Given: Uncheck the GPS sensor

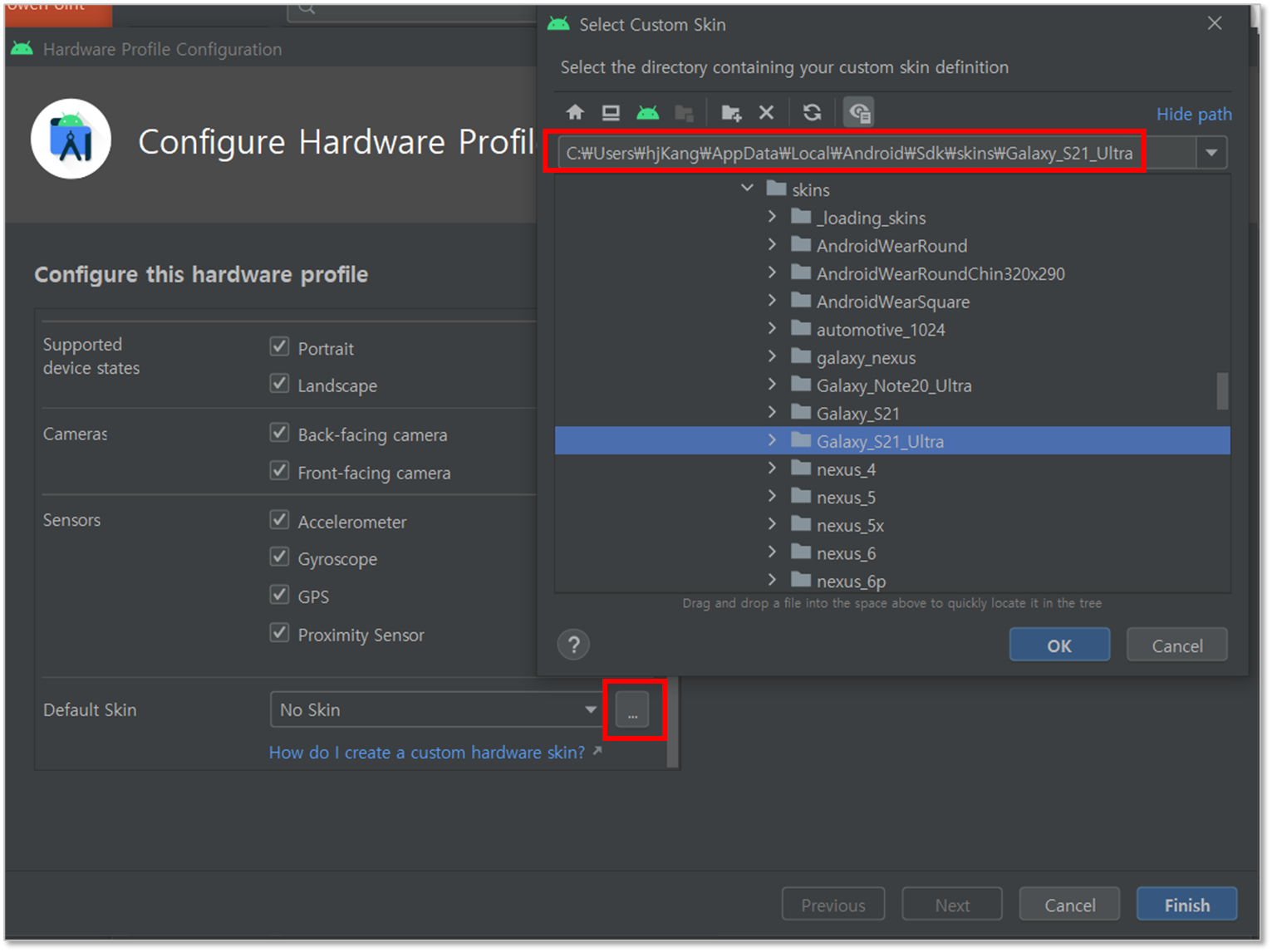Looking at the screenshot, I should click(279, 595).
